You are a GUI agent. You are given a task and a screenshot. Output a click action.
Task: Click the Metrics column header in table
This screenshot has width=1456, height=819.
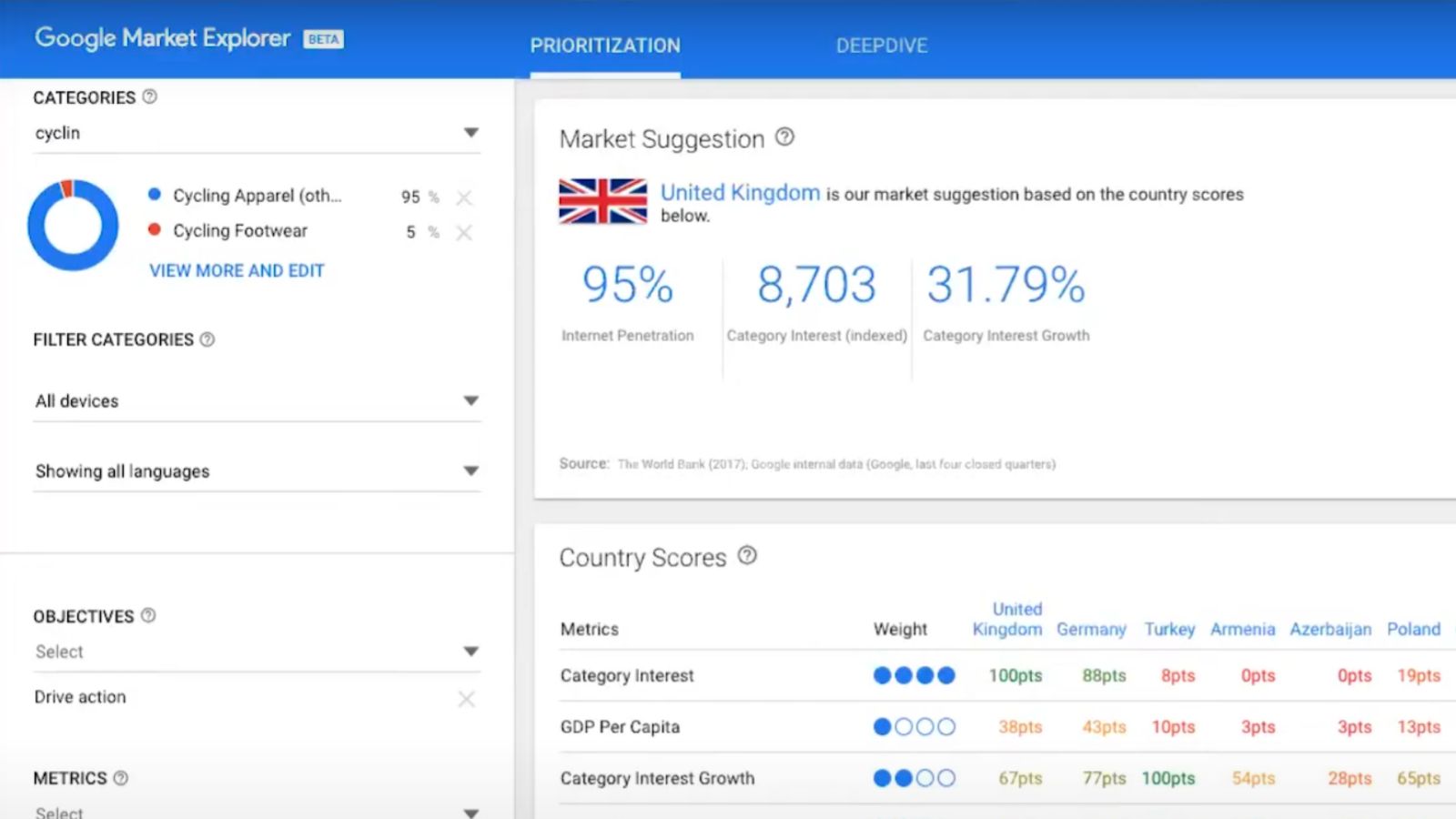[x=589, y=629]
